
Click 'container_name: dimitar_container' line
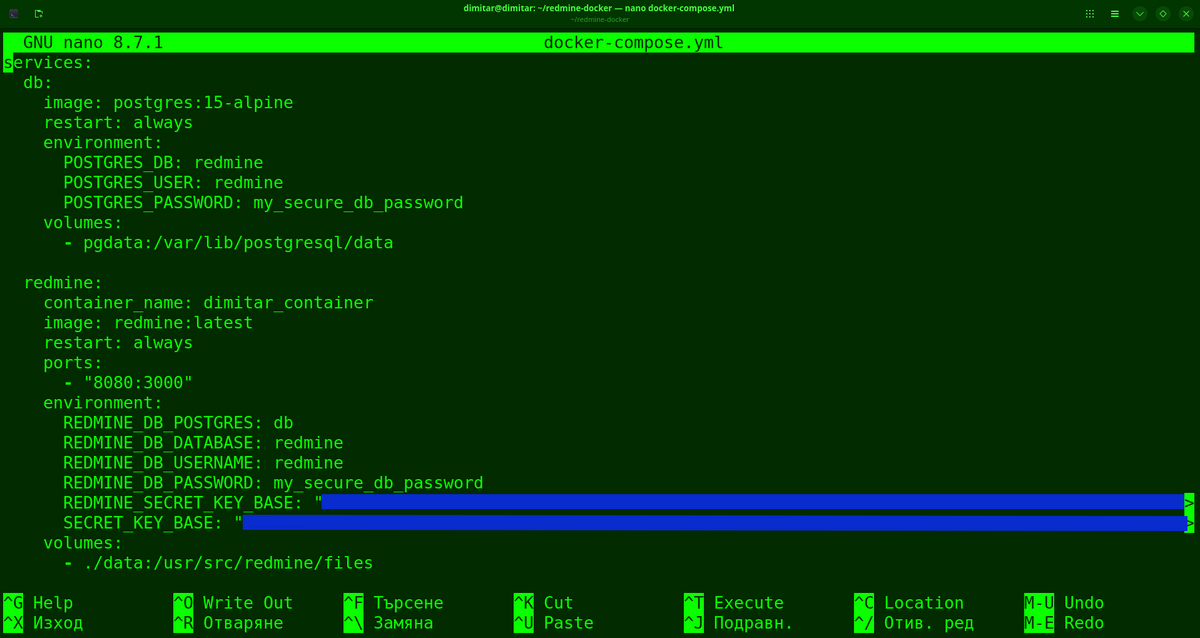208,303
